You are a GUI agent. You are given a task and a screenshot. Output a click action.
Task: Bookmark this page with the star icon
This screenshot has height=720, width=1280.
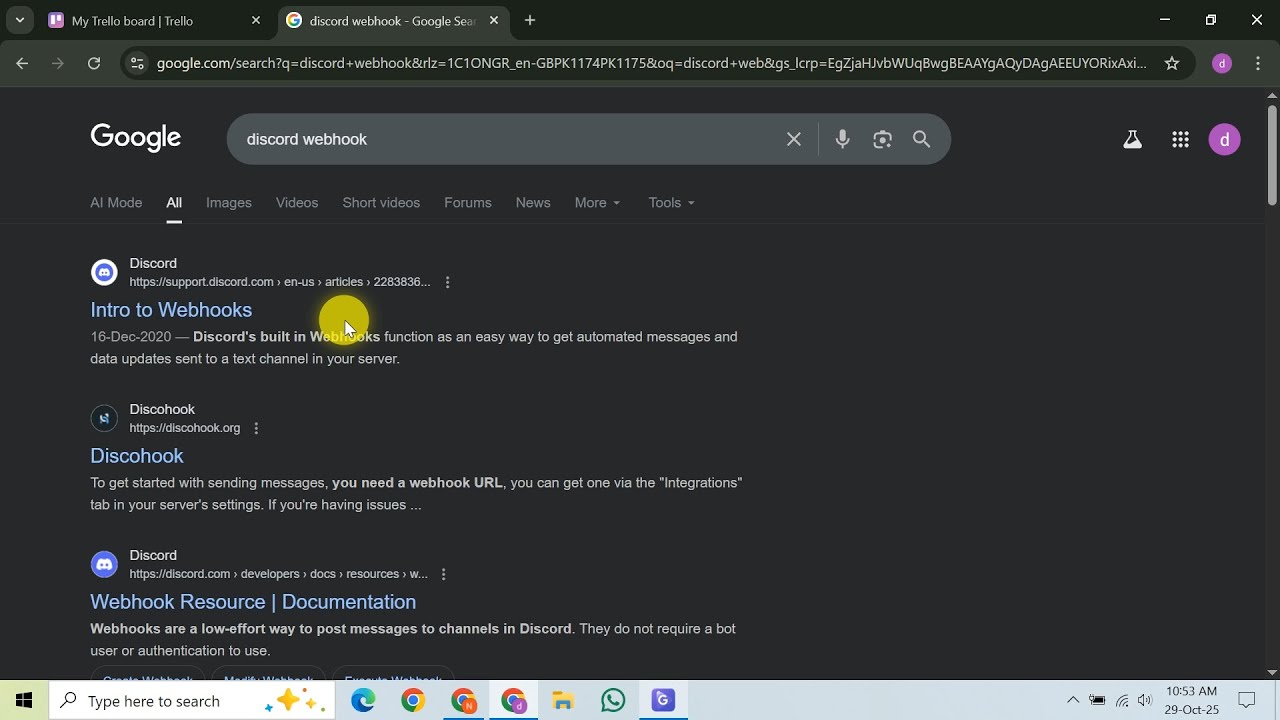click(1172, 63)
